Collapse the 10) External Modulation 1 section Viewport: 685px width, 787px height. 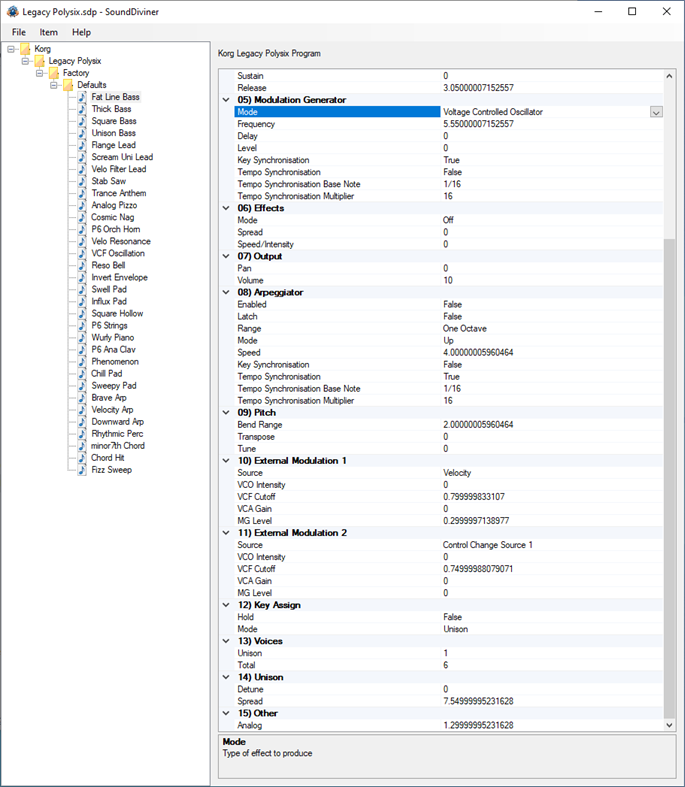(226, 461)
